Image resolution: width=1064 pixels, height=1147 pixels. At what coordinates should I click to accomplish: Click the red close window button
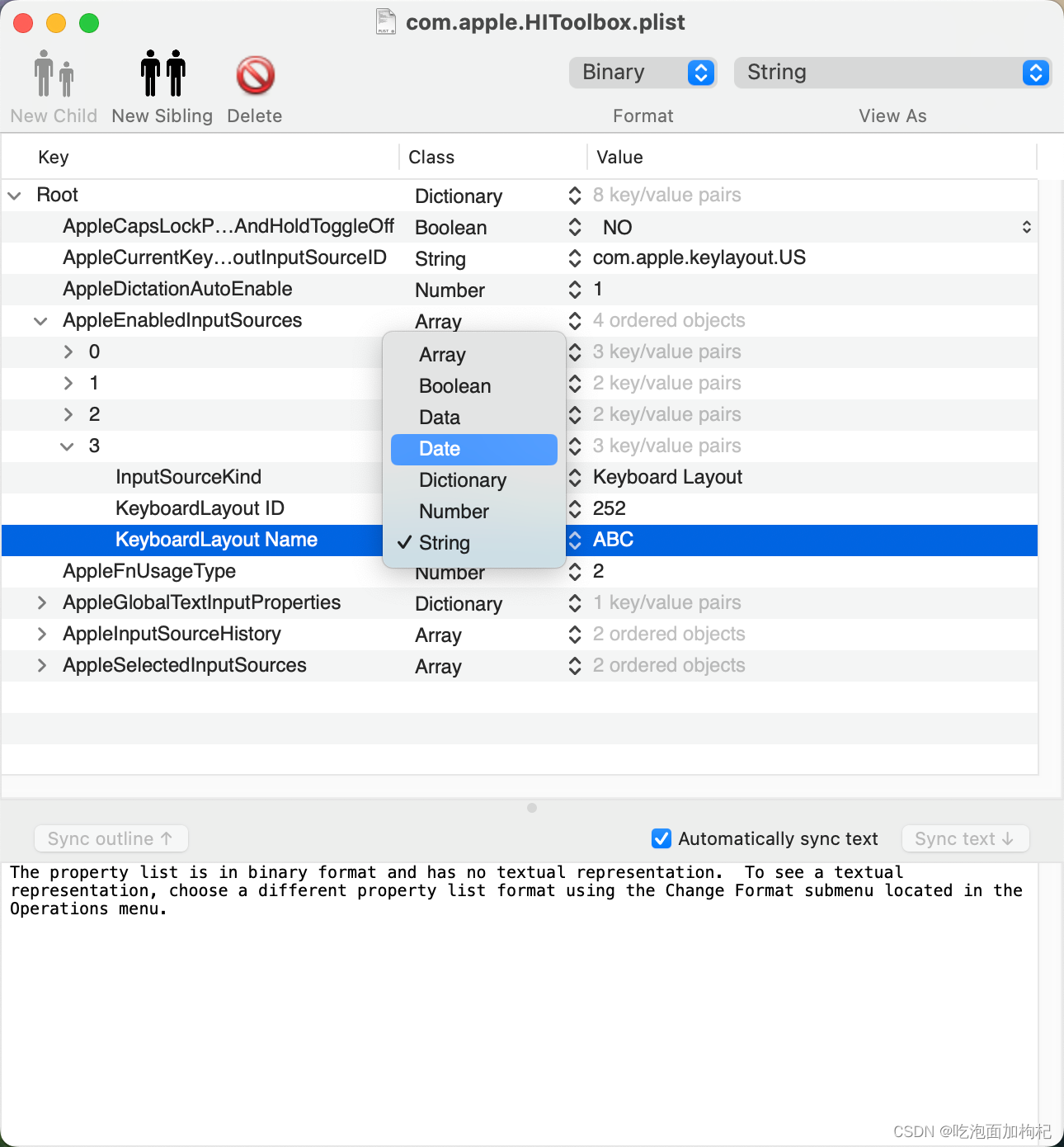pyautogui.click(x=23, y=23)
